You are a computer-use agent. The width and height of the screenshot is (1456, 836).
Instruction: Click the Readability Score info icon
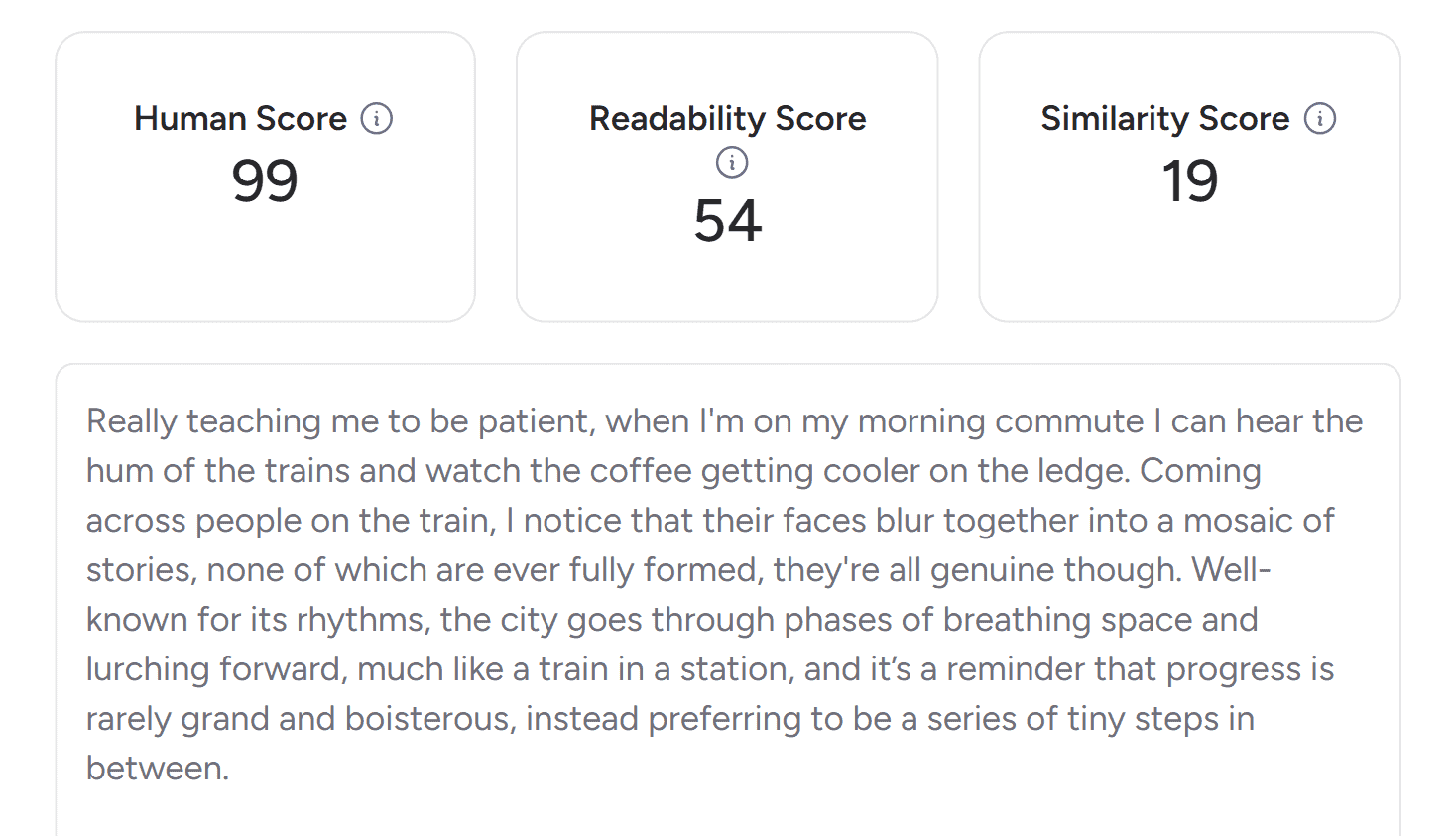(732, 162)
